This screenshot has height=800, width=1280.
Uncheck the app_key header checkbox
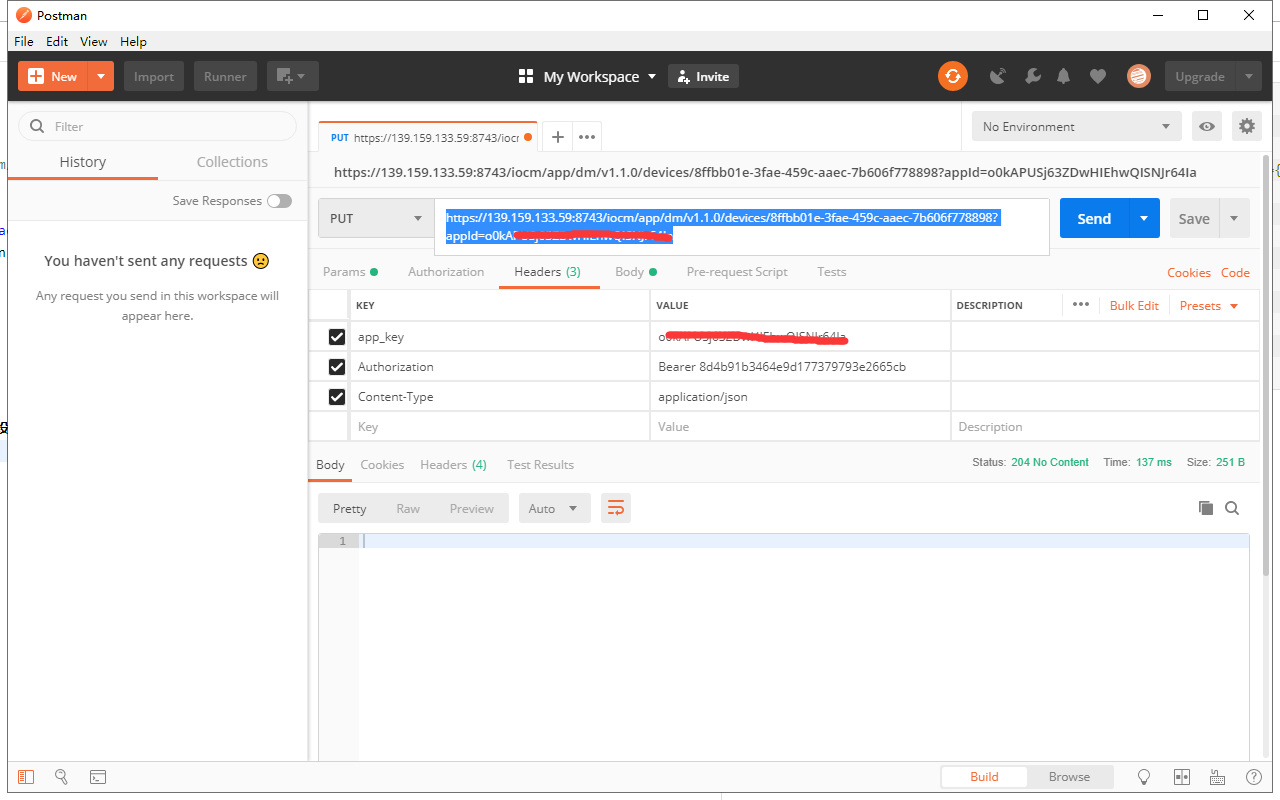pyautogui.click(x=337, y=337)
